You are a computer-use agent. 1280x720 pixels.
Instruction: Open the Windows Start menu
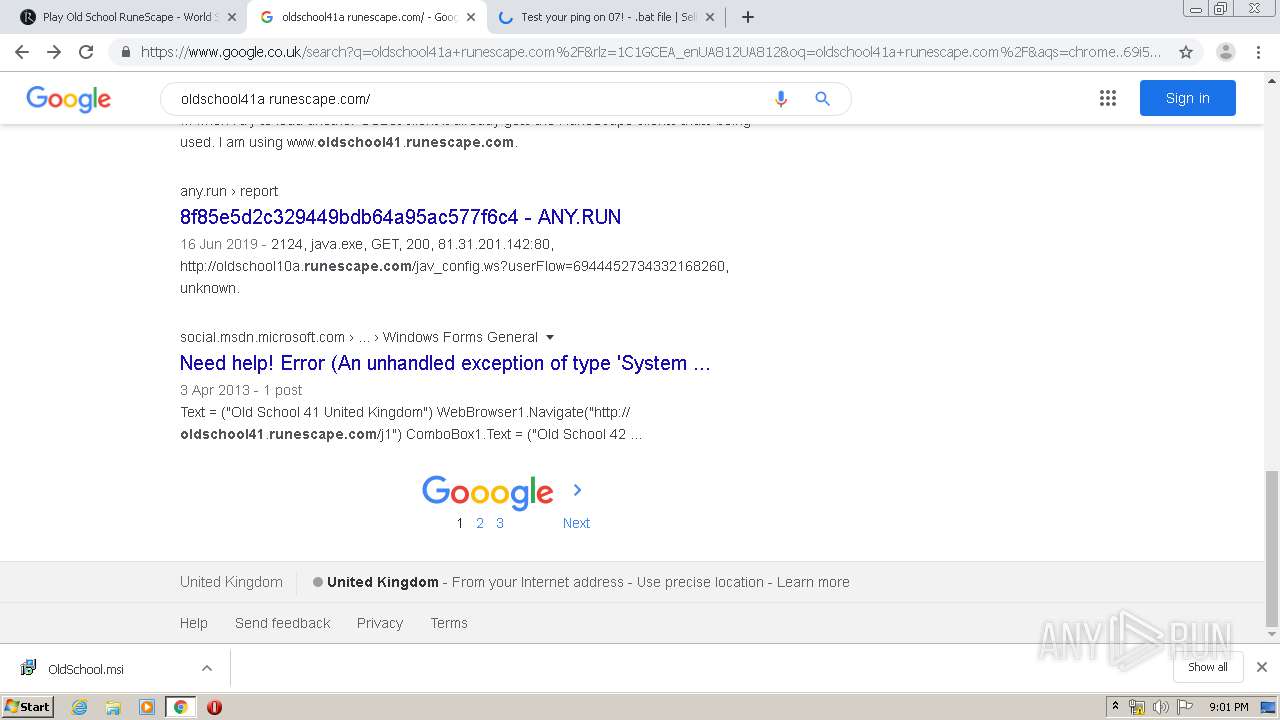click(x=28, y=707)
